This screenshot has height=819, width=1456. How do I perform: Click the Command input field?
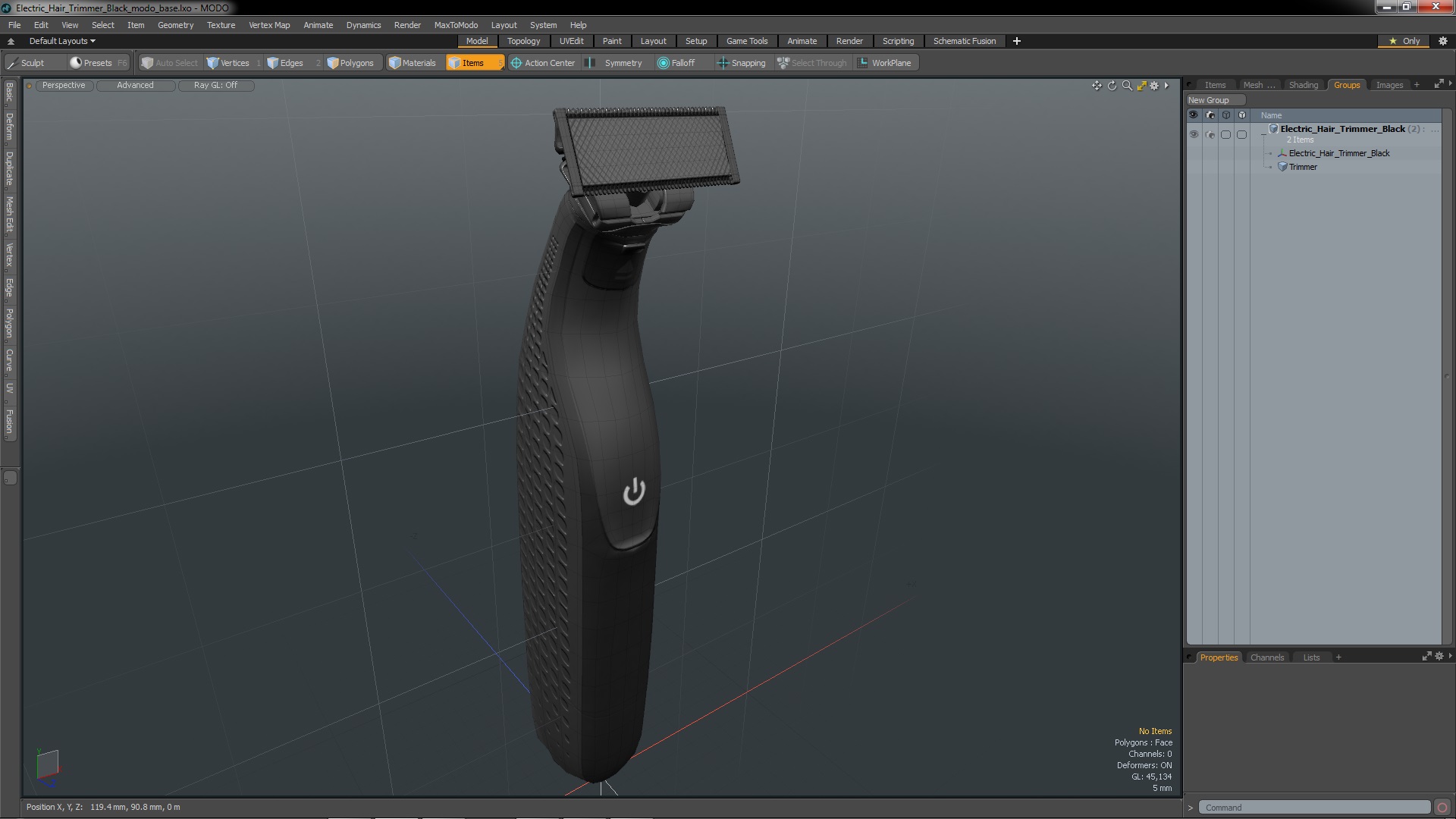(x=1313, y=808)
